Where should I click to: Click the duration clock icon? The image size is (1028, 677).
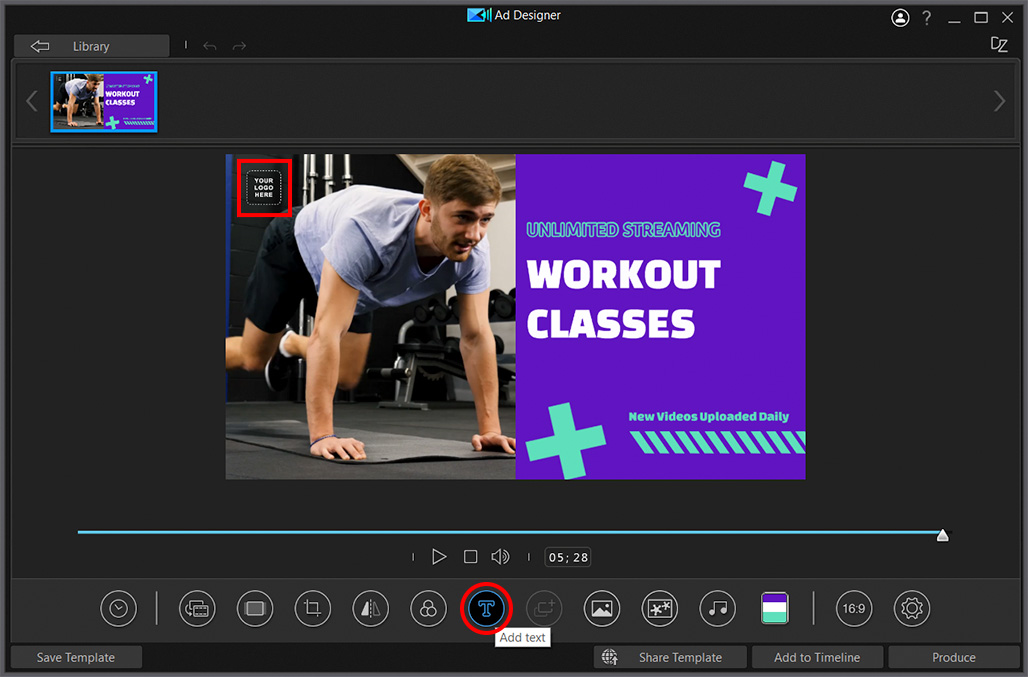[x=118, y=608]
